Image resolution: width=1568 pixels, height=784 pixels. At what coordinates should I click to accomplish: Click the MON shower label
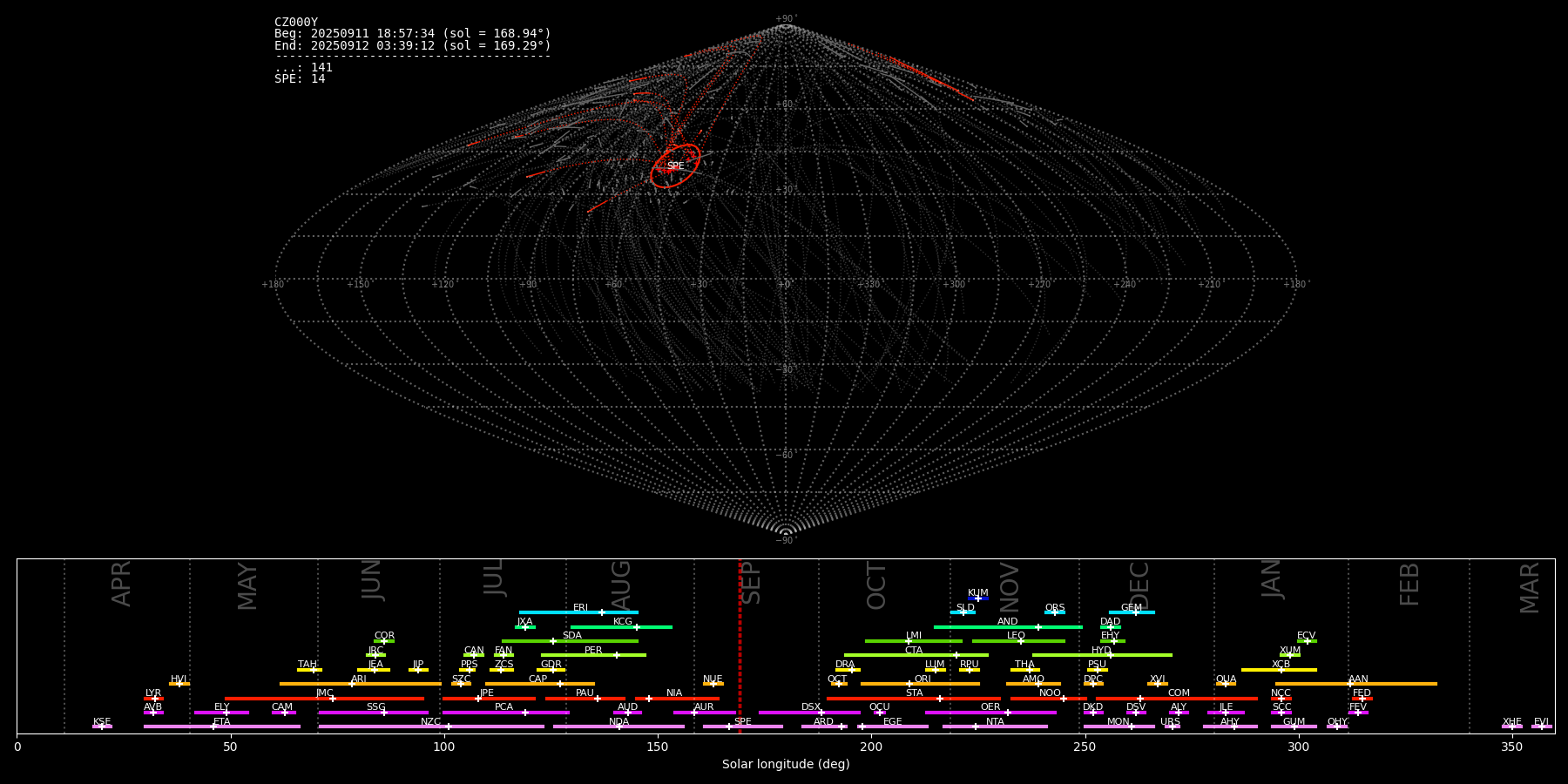(x=1119, y=721)
